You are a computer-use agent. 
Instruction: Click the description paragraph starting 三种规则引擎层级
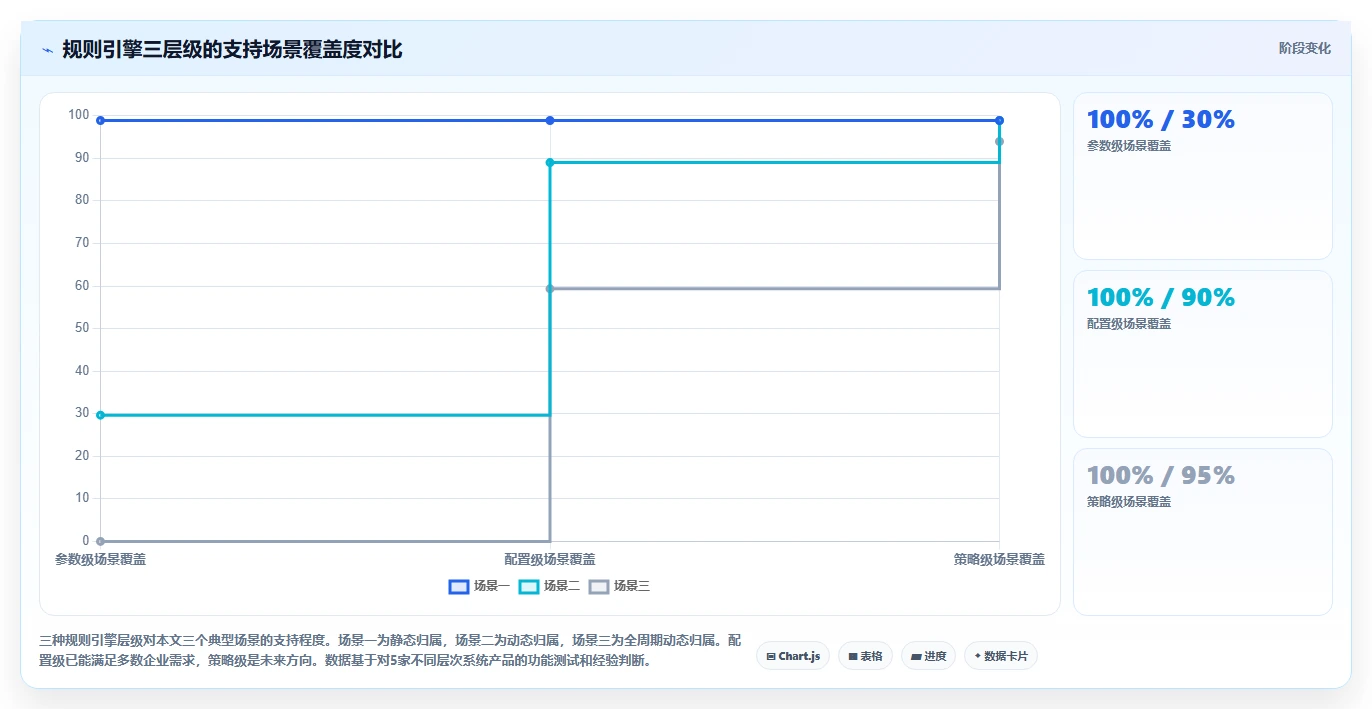click(x=391, y=650)
